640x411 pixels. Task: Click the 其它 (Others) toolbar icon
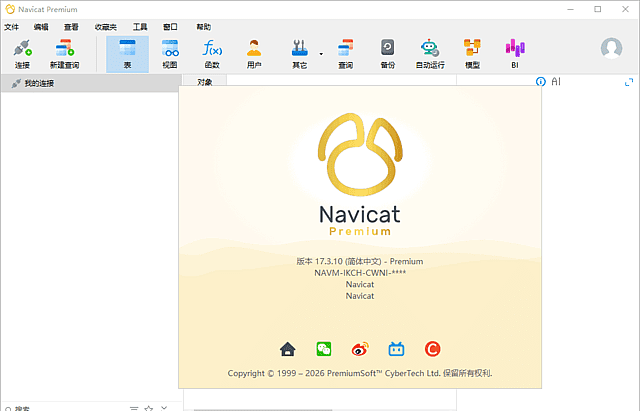click(x=299, y=54)
